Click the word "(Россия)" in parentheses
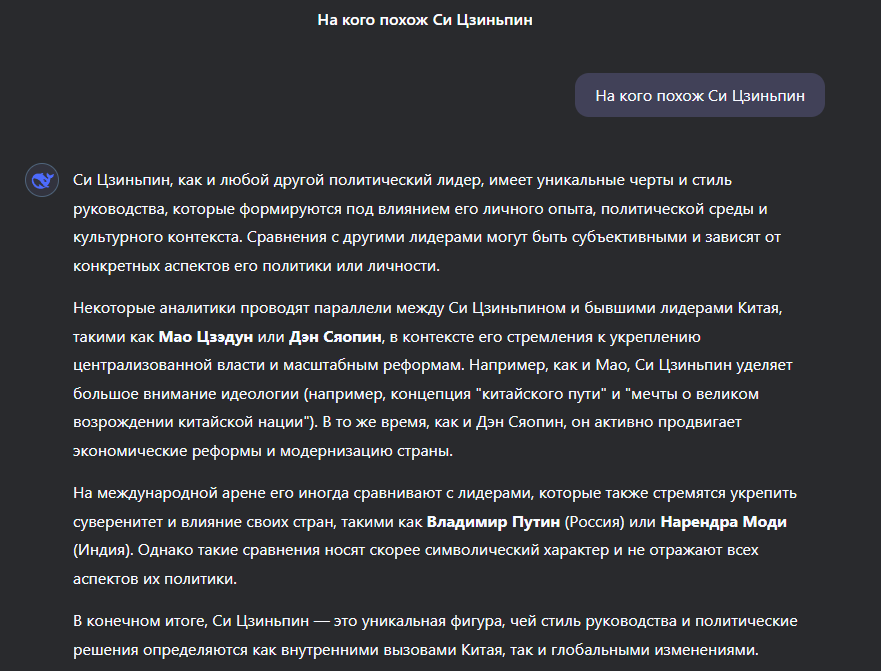This screenshot has height=671, width=881. pyautogui.click(x=597, y=522)
